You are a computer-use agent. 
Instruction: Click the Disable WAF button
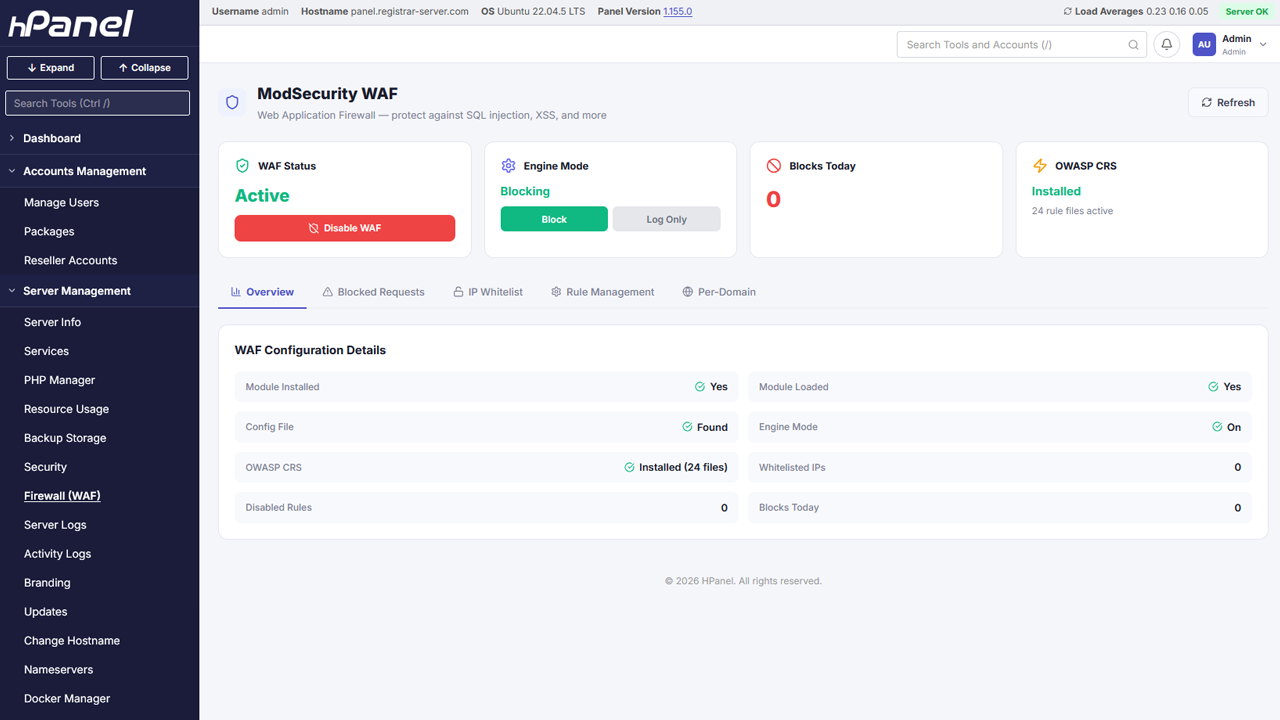tap(345, 228)
